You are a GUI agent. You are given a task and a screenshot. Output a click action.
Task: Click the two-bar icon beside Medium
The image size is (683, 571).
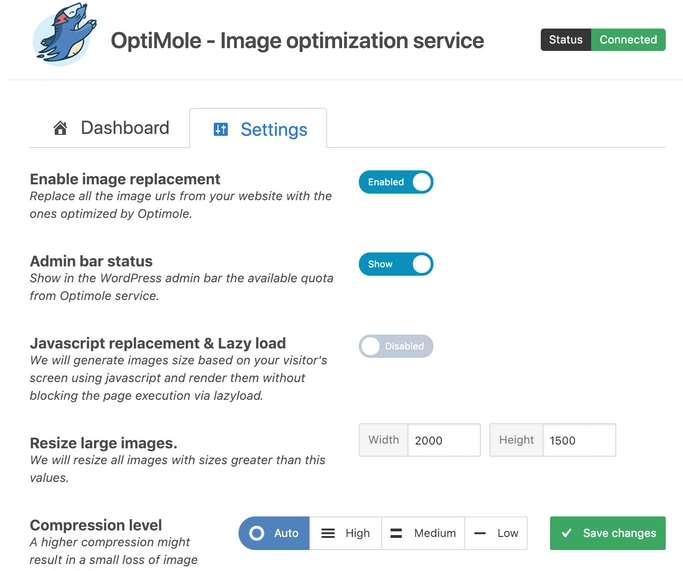pyautogui.click(x=396, y=533)
